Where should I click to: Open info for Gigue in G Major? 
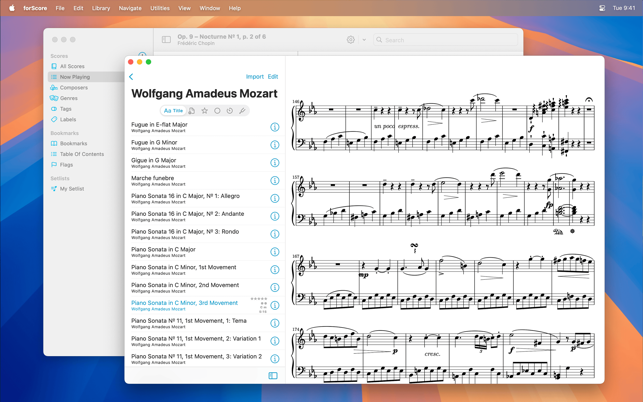275,163
